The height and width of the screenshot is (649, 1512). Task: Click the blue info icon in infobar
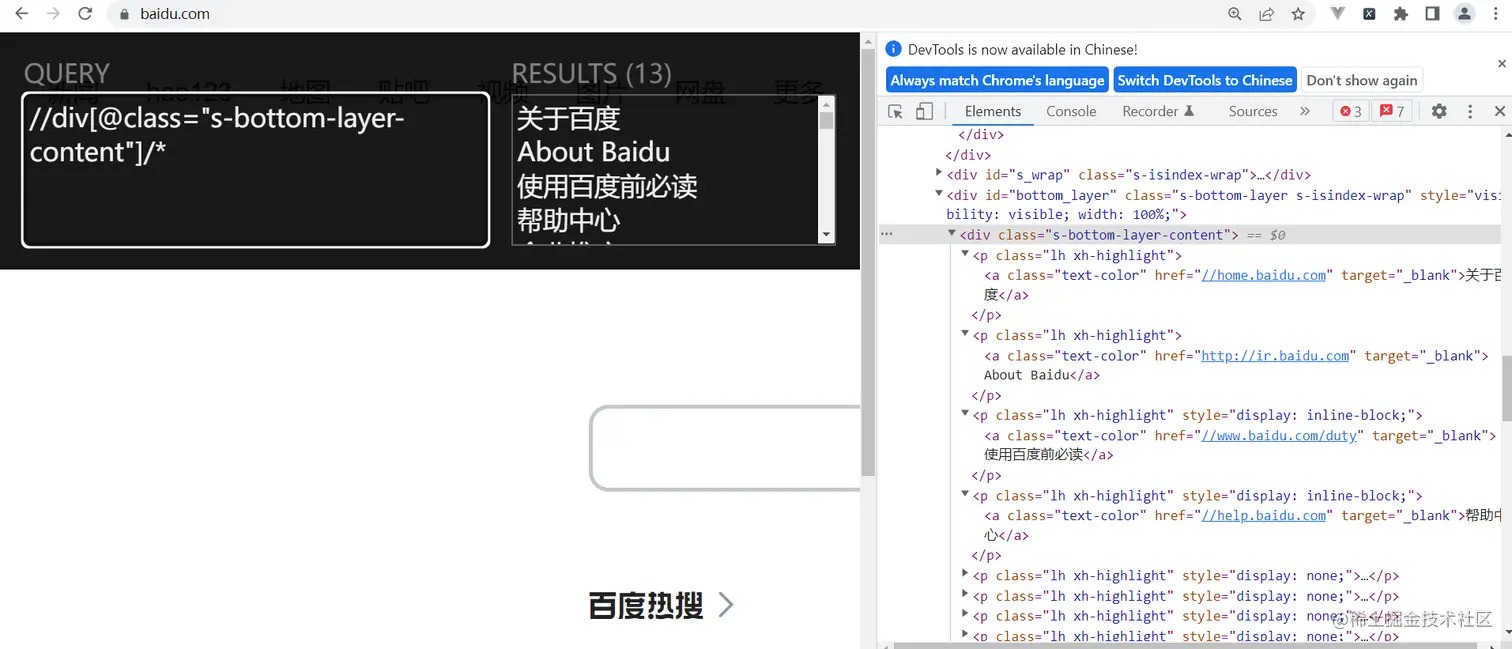(894, 49)
